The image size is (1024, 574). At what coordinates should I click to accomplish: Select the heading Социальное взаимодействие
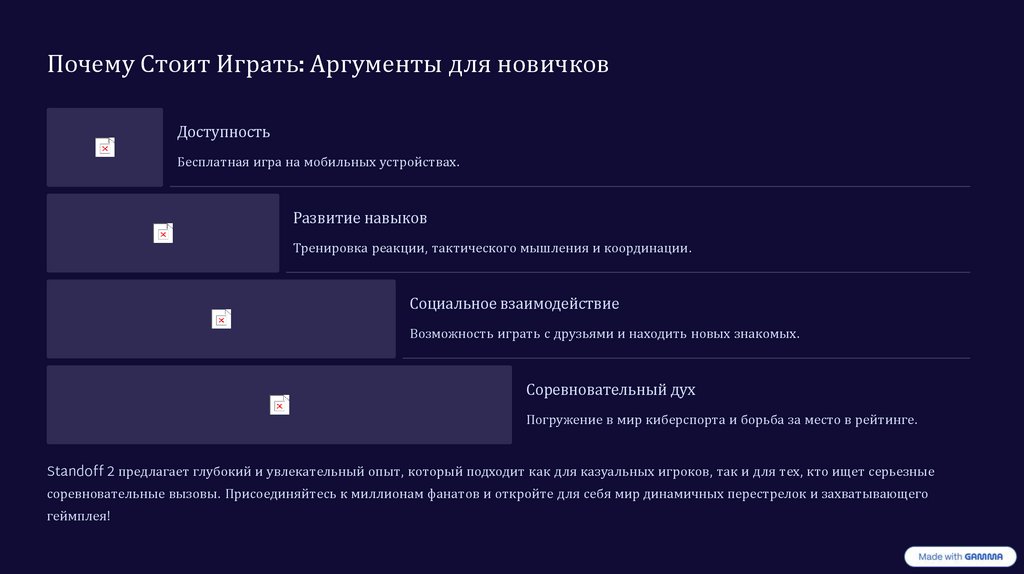tap(514, 304)
